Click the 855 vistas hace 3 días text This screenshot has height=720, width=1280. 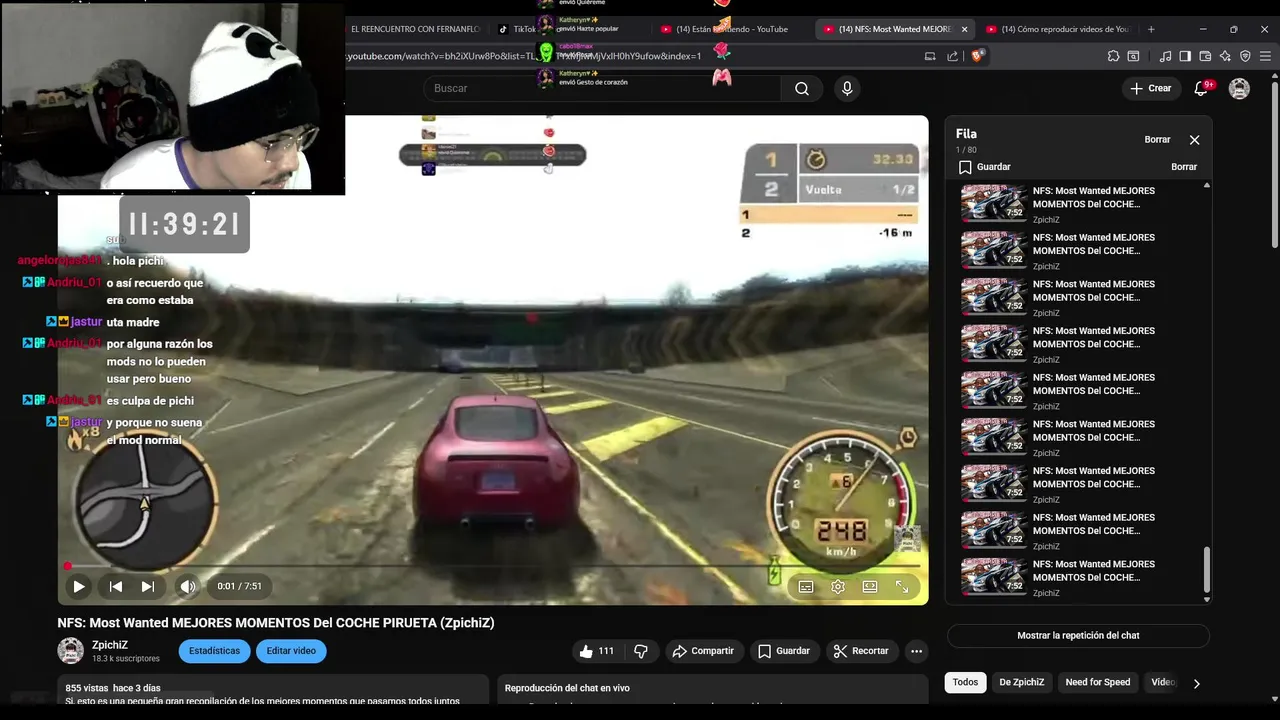(x=113, y=688)
